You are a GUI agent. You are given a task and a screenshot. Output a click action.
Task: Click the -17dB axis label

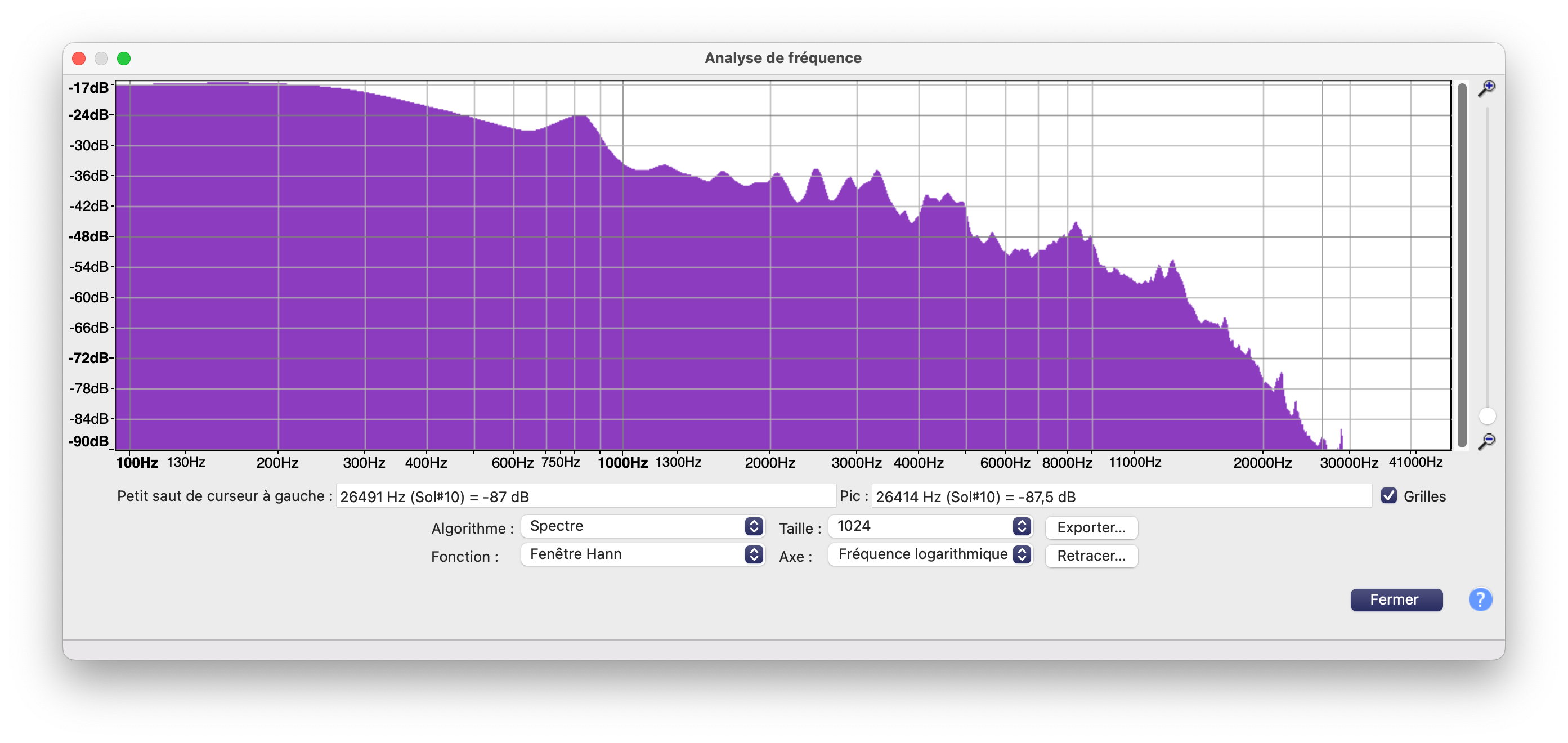coord(88,88)
